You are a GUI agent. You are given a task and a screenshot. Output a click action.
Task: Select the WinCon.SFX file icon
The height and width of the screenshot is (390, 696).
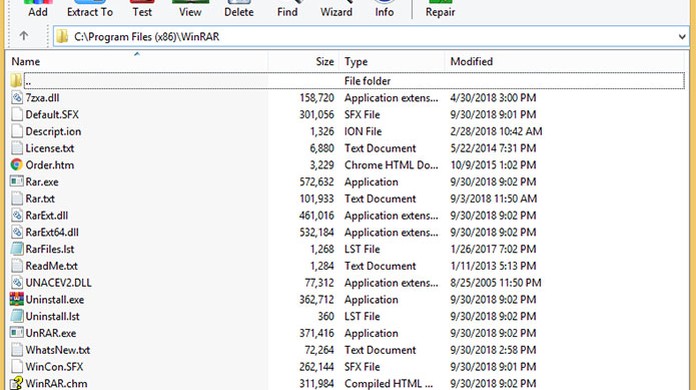17,366
